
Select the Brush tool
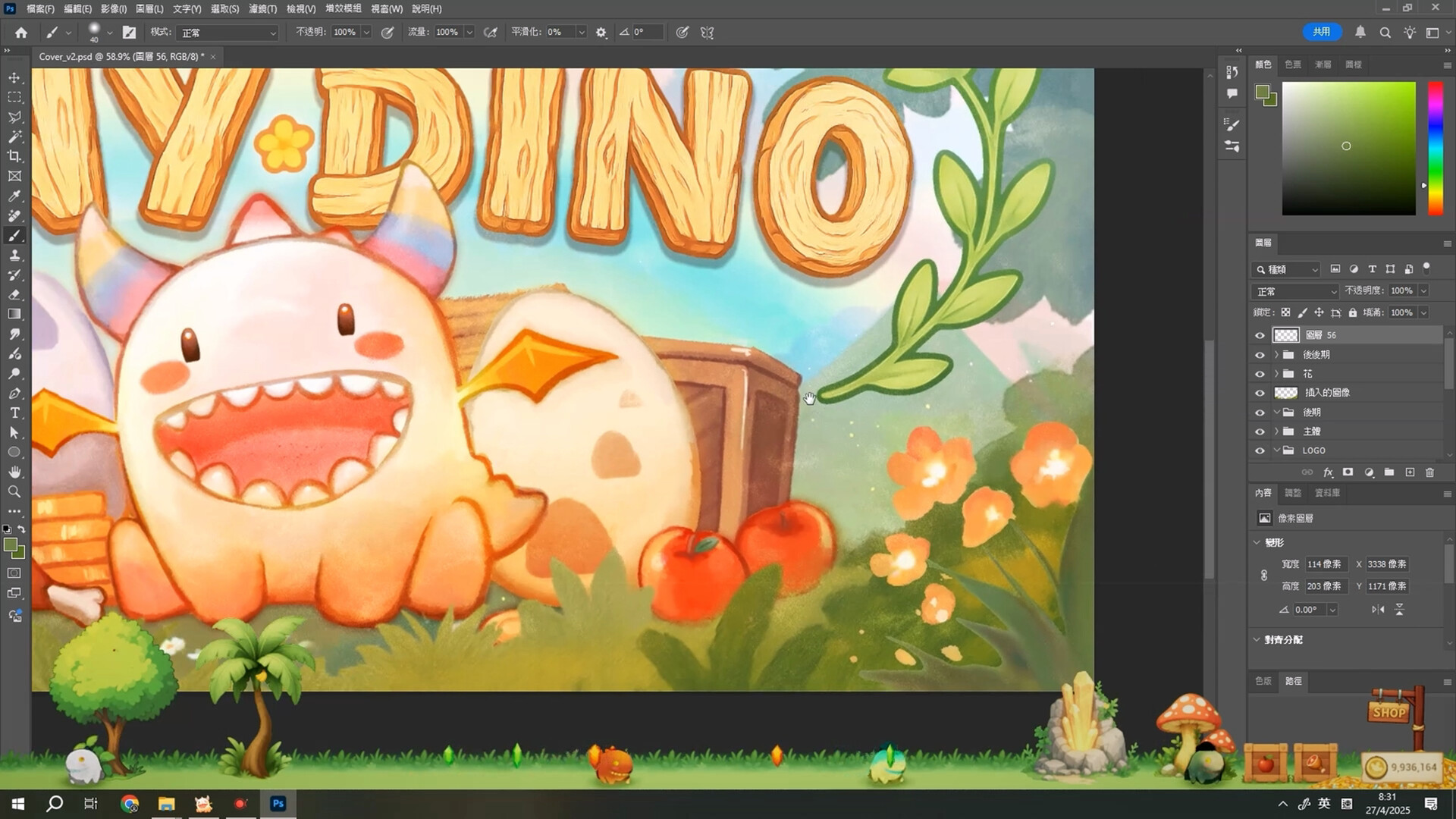pos(15,235)
